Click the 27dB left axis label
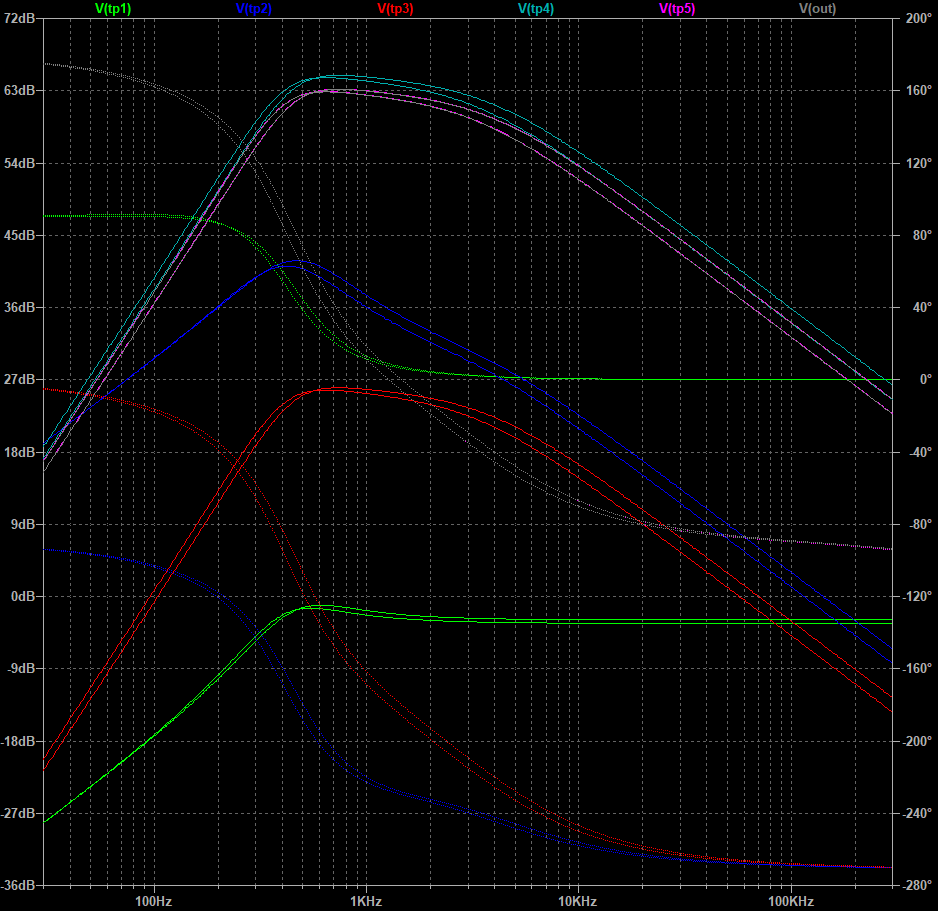Screen dimensions: 938x911 click(20, 380)
